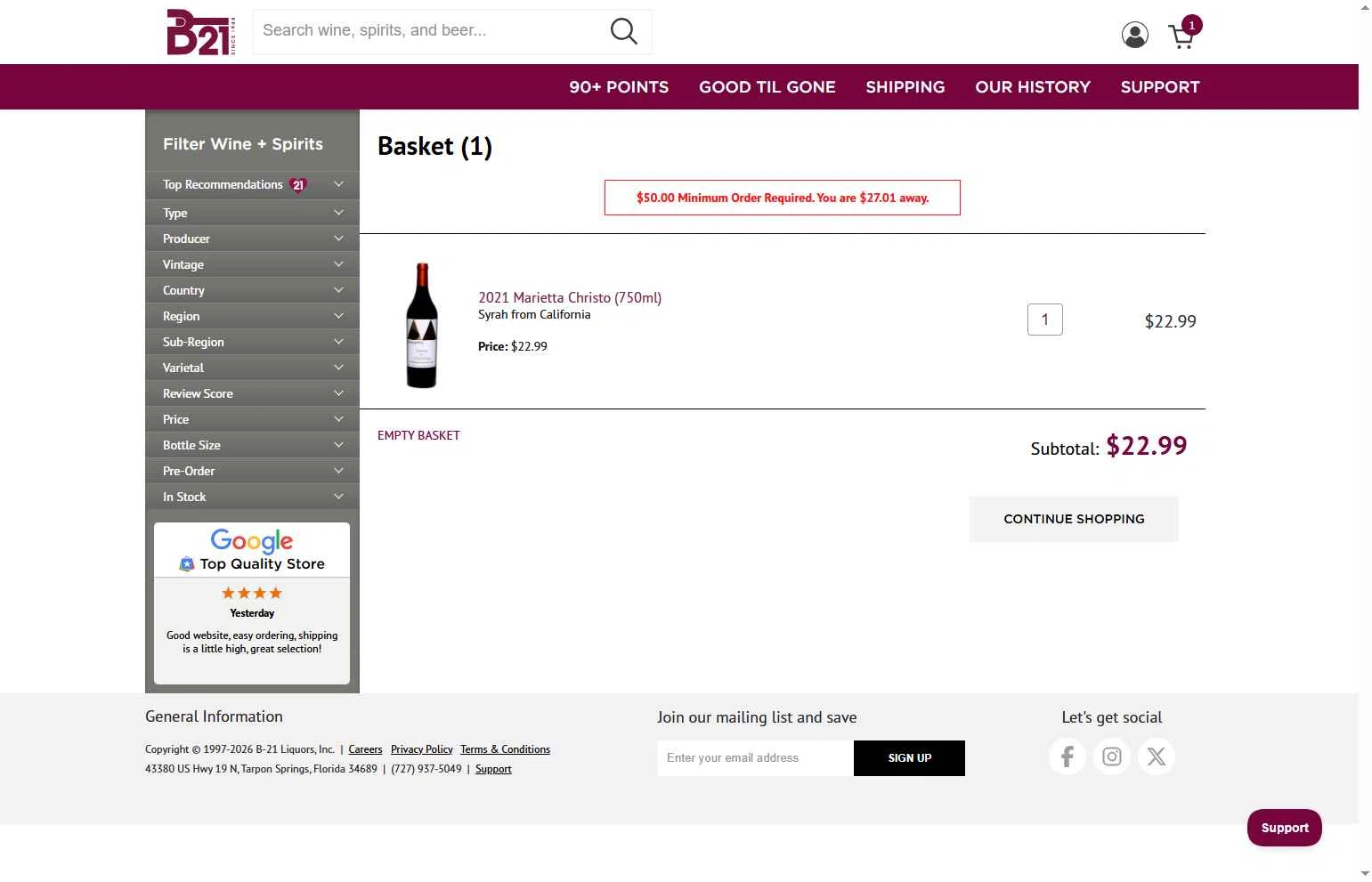Click the four-star review rating
1372x882 pixels.
tap(252, 593)
